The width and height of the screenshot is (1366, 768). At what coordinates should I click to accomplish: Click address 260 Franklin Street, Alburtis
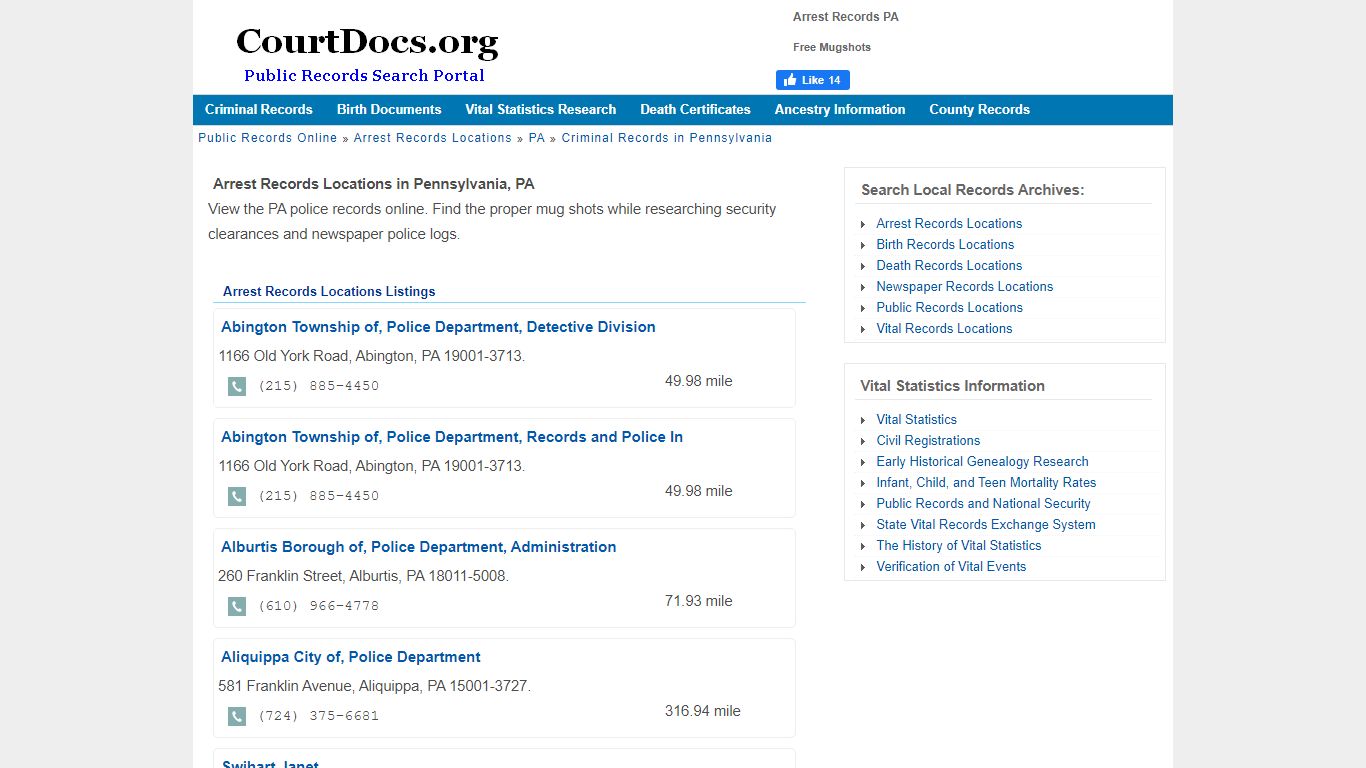pos(363,576)
